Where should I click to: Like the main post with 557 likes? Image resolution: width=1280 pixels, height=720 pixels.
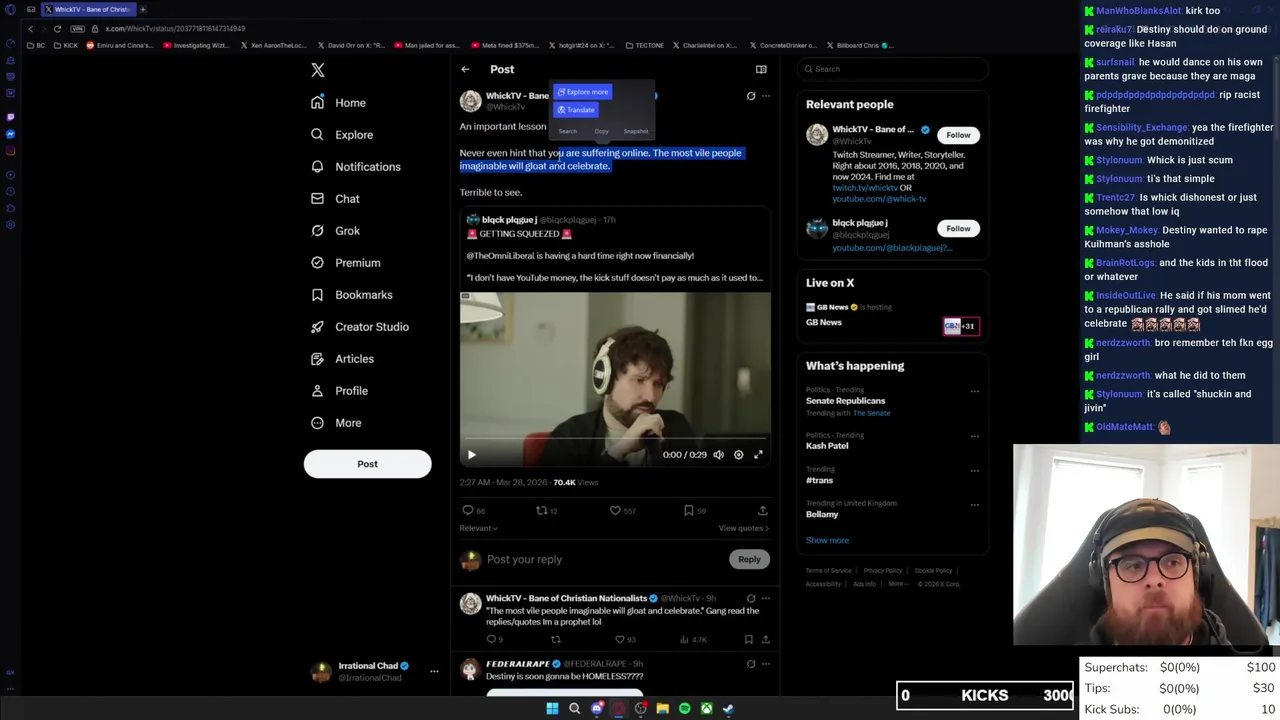coord(616,511)
